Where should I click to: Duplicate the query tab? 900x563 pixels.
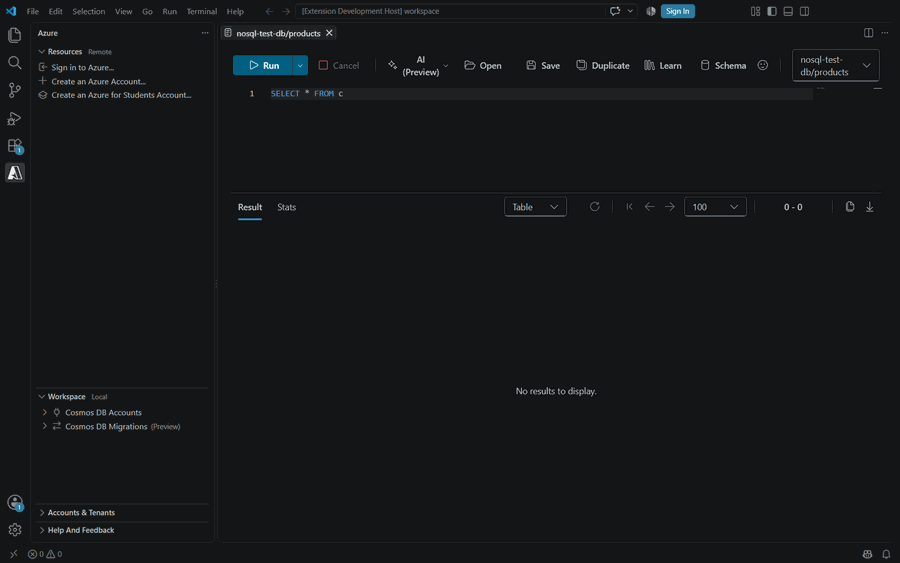click(x=603, y=65)
